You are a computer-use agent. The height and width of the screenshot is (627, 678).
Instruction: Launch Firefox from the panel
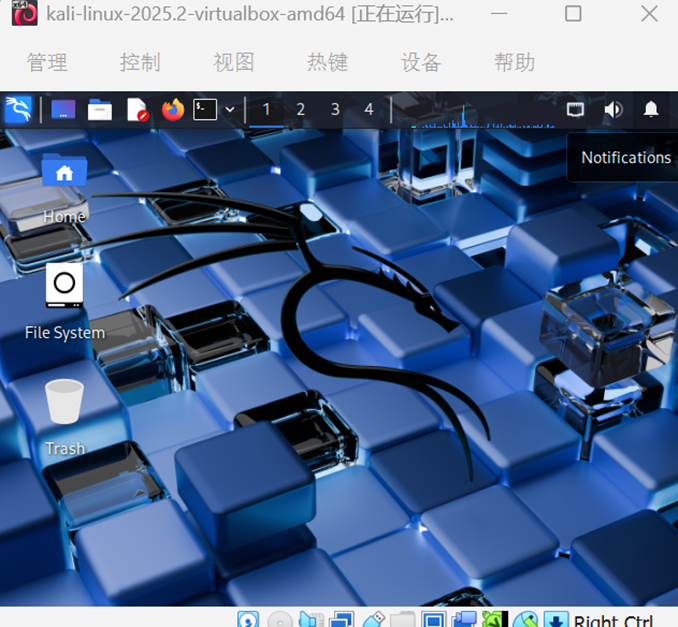point(173,109)
